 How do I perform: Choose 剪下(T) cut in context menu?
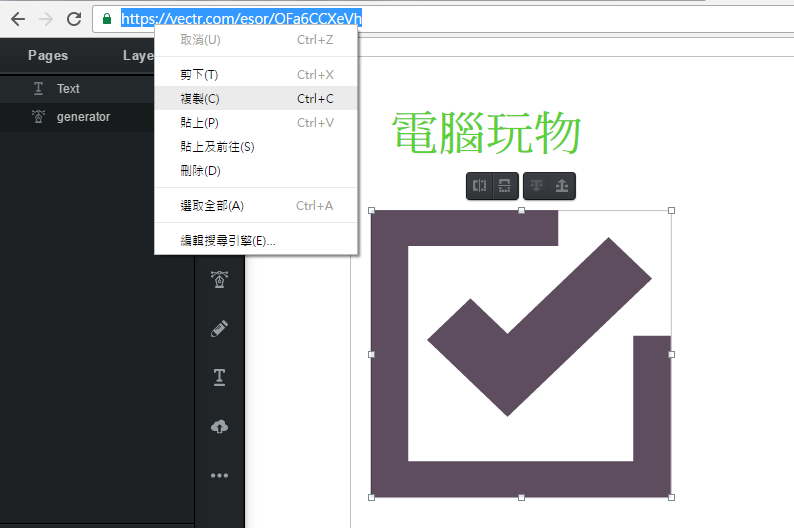[256, 75]
